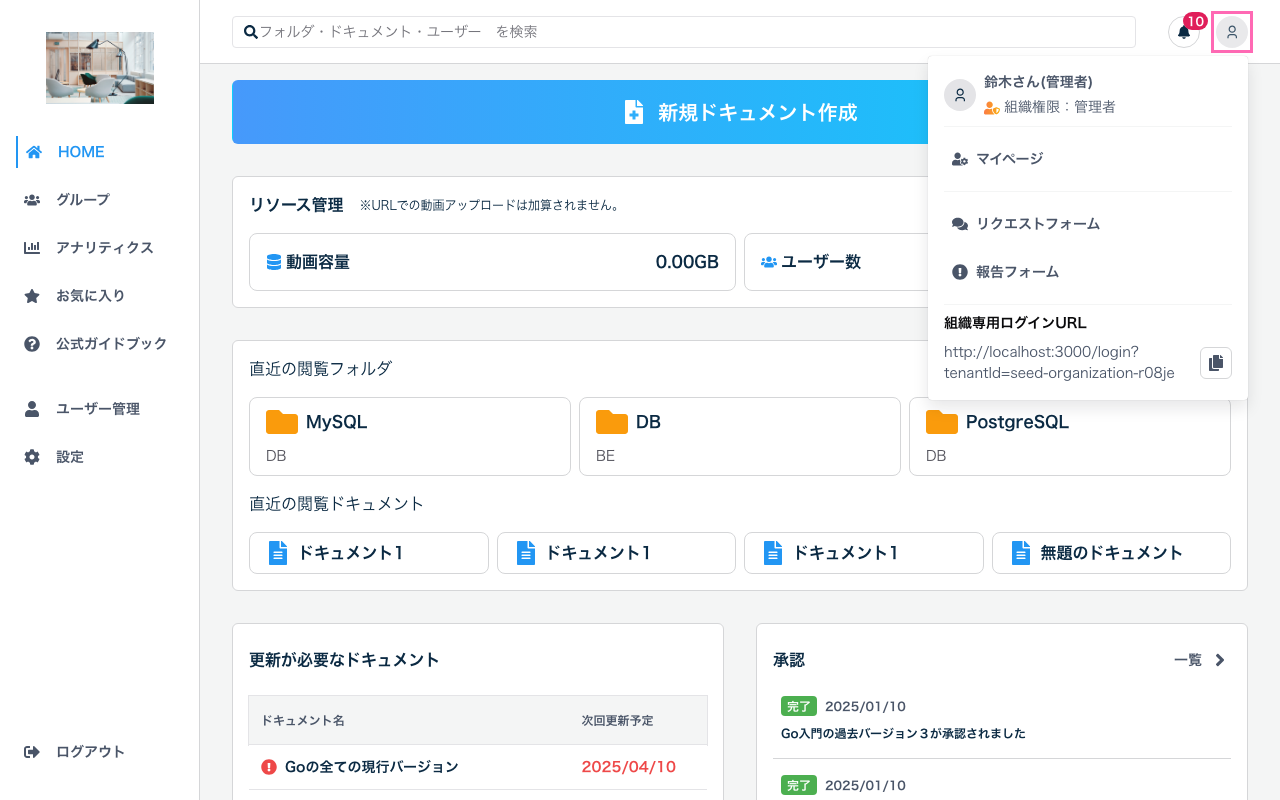The width and height of the screenshot is (1280, 800).
Task: Click the search magnifier icon
Action: click(250, 31)
